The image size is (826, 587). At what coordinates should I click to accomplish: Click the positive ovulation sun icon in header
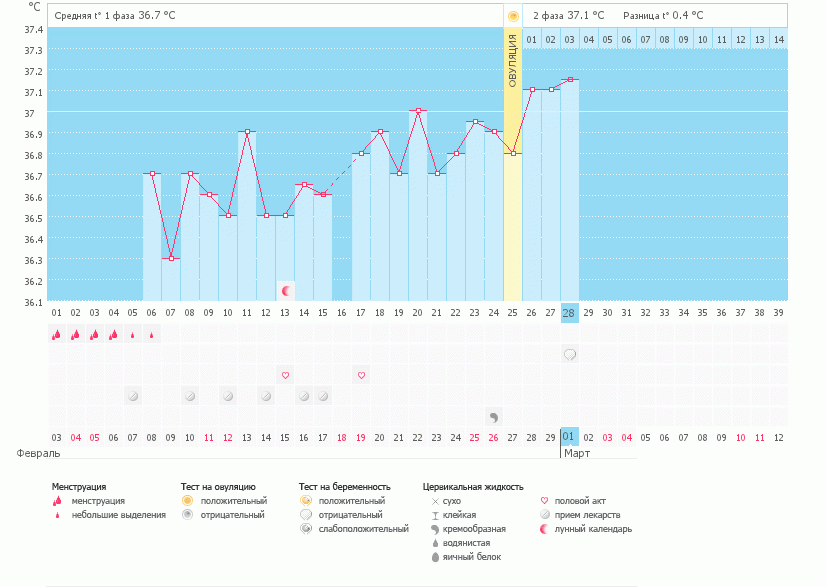point(513,16)
